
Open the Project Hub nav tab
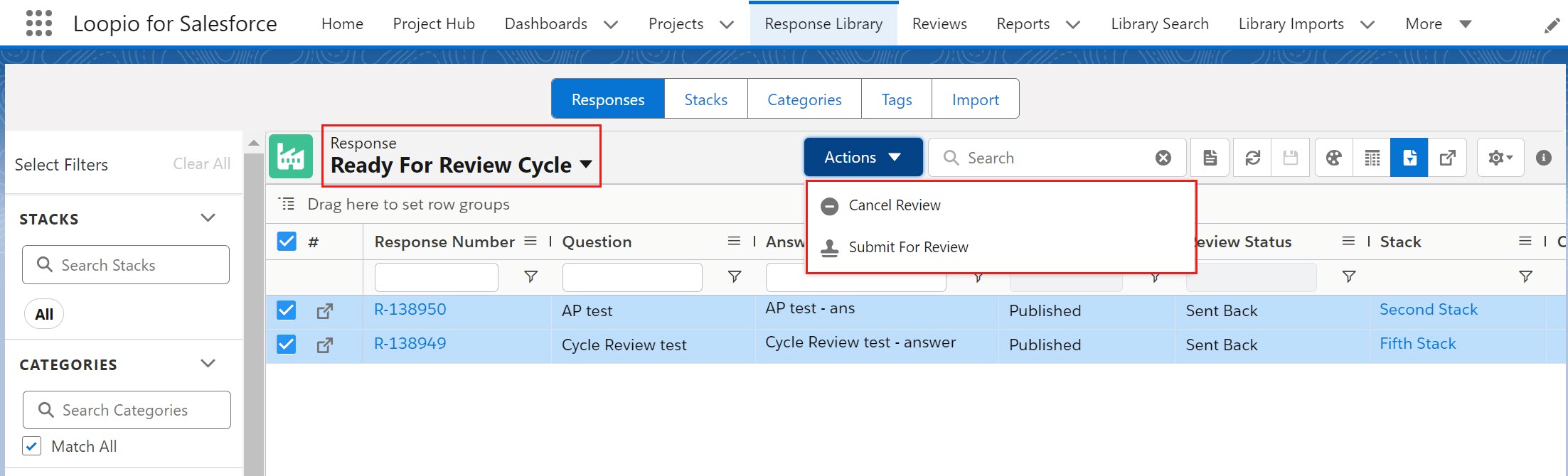pyautogui.click(x=434, y=24)
